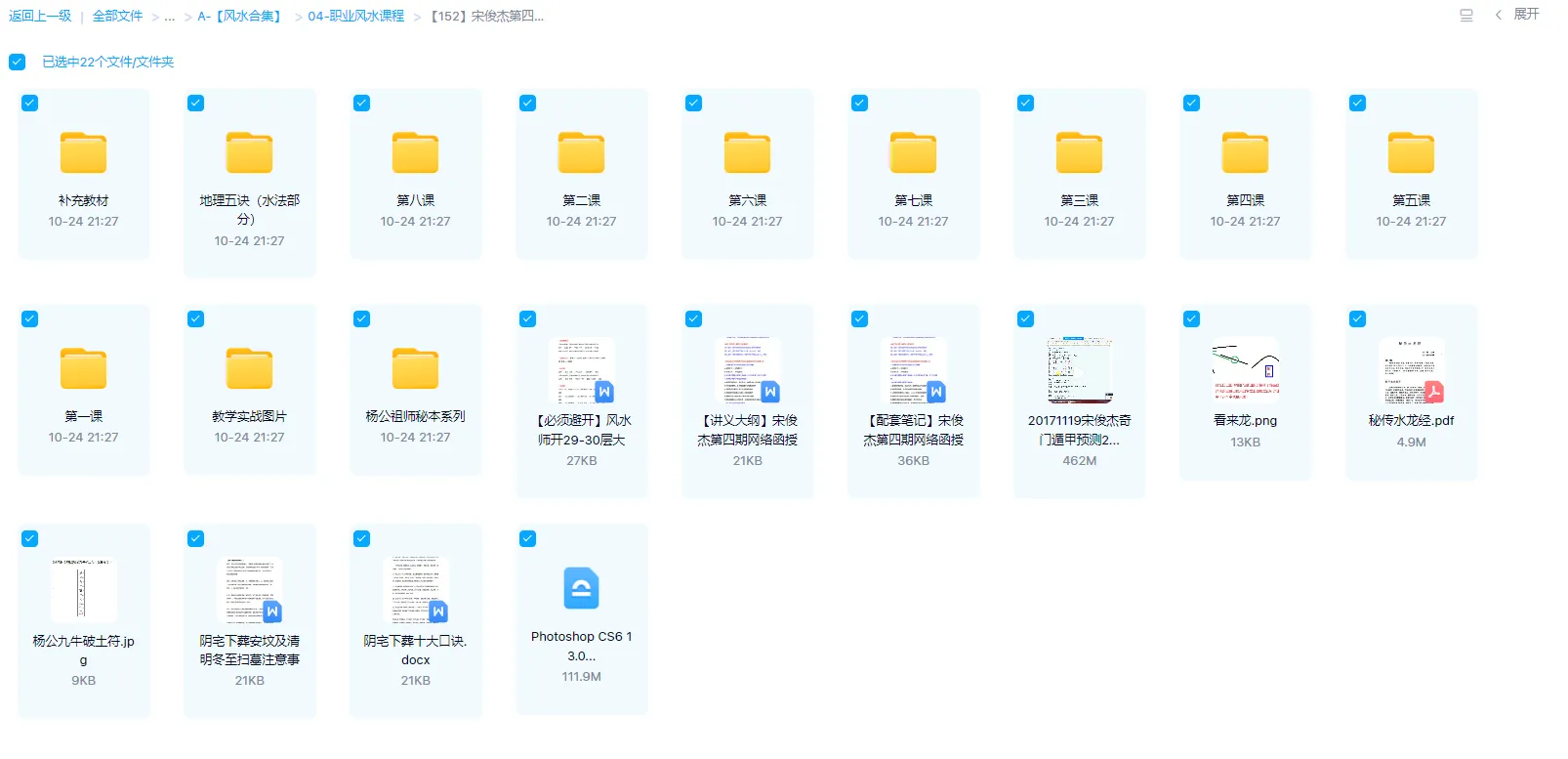Open the 第三课 folder icon
This screenshot has height=759, width=1568.
1079,152
